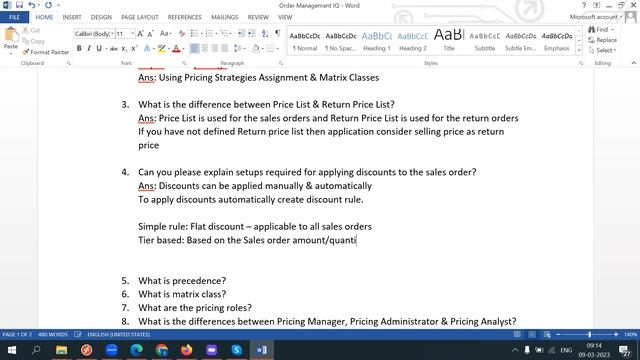
Task: Open the Font dialog launcher
Action: click(184, 63)
